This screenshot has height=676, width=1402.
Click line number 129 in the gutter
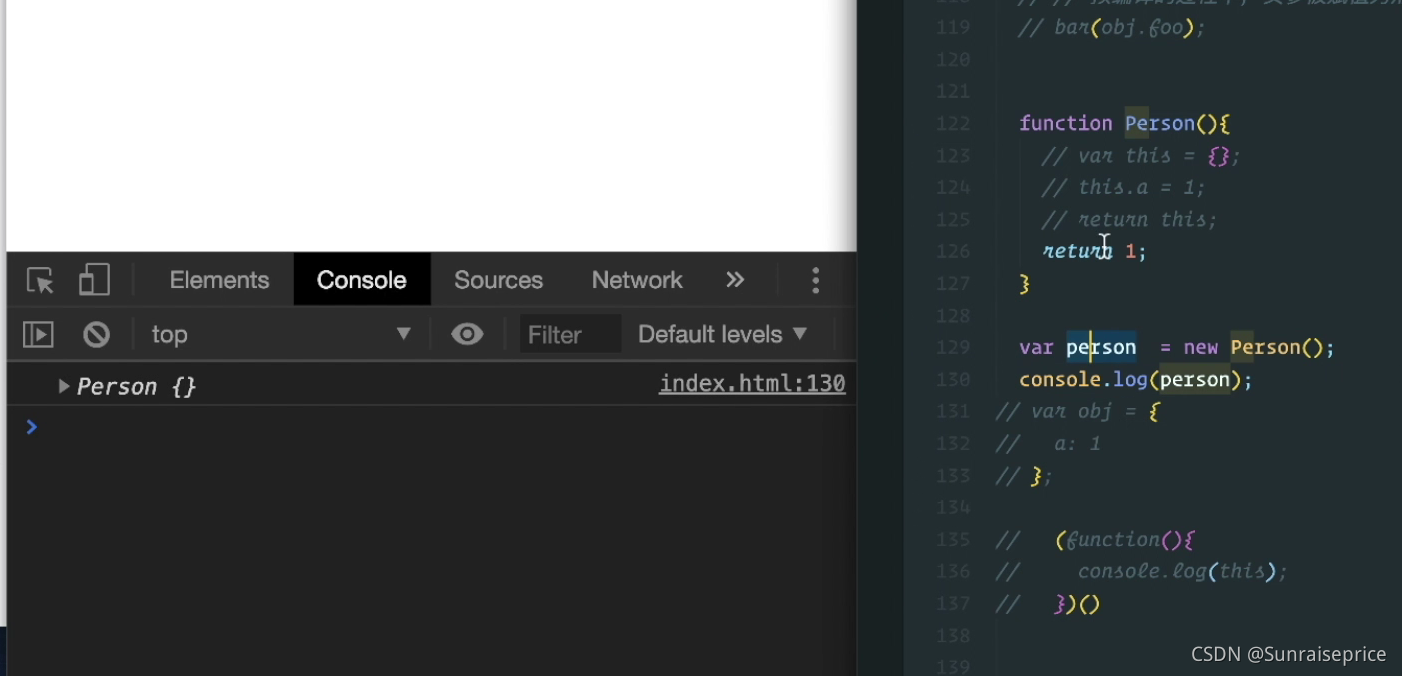[x=953, y=348]
